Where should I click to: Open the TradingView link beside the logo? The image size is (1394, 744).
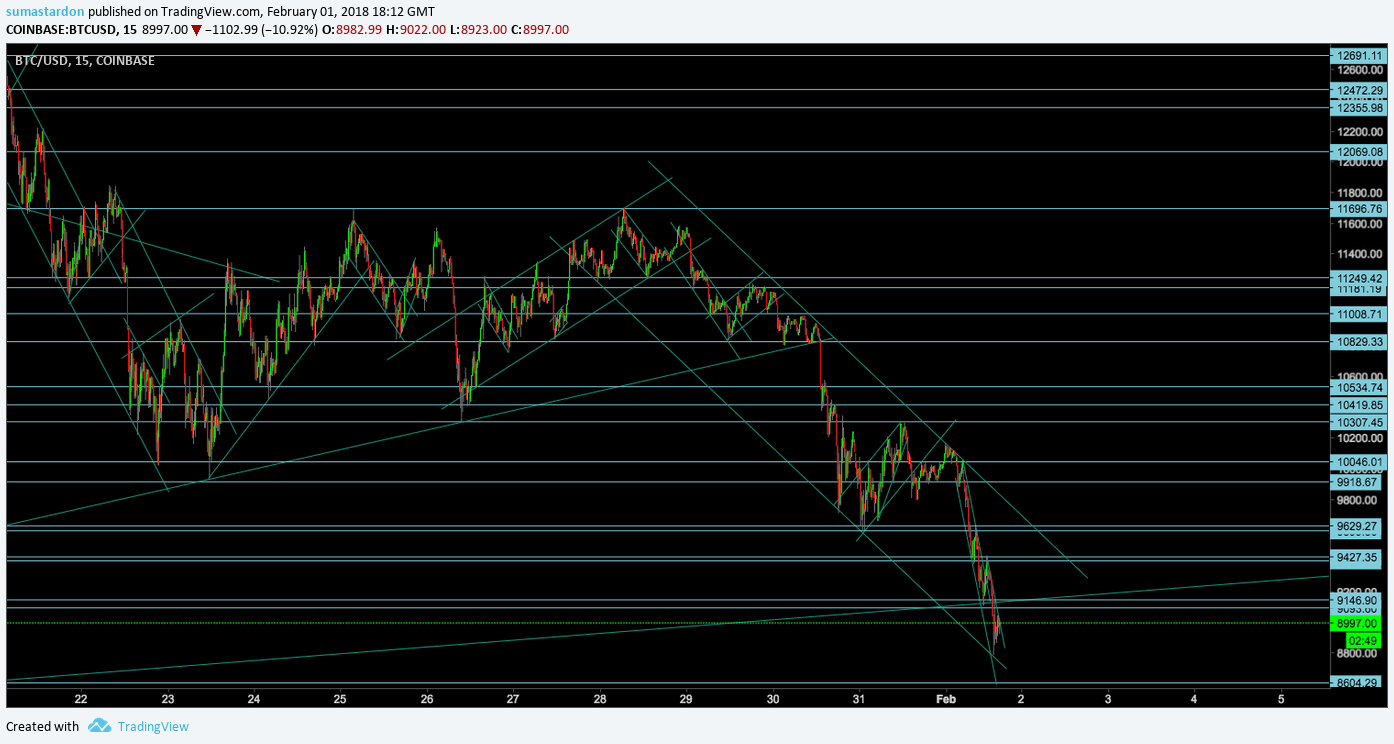[153, 727]
